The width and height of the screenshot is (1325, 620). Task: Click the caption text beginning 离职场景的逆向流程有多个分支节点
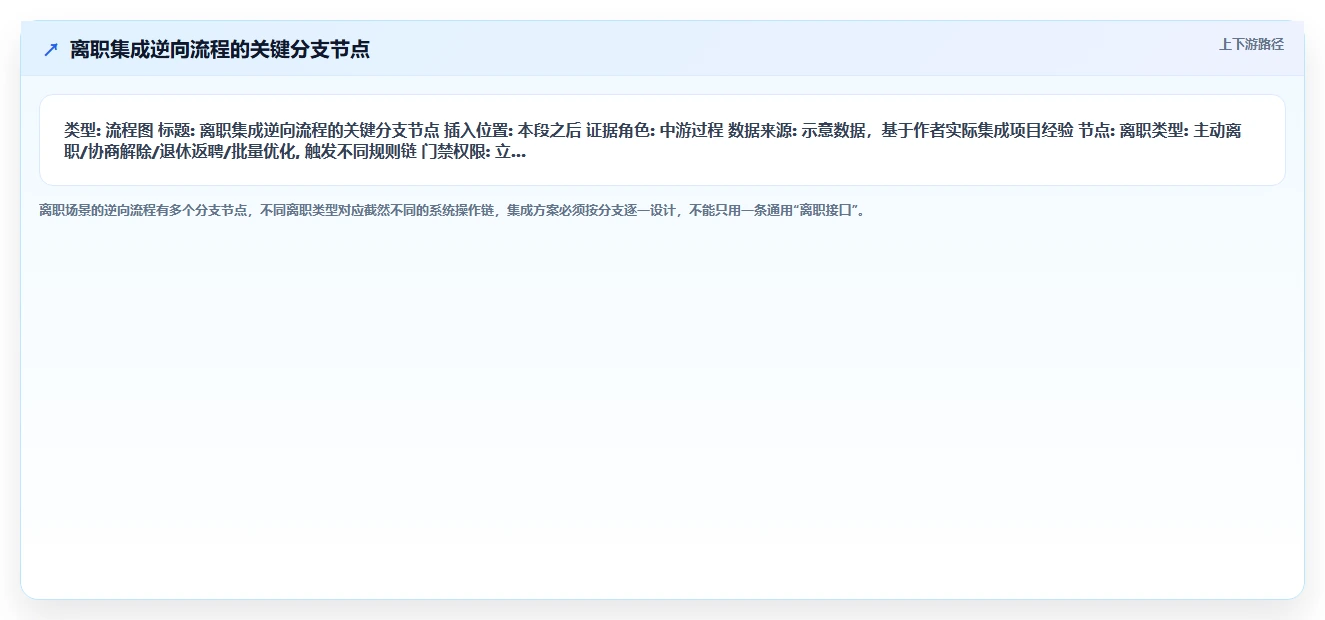tap(451, 211)
